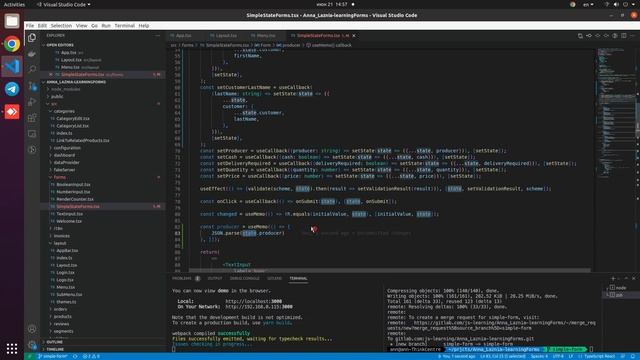Switch to the Debug Console tab

[244, 278]
